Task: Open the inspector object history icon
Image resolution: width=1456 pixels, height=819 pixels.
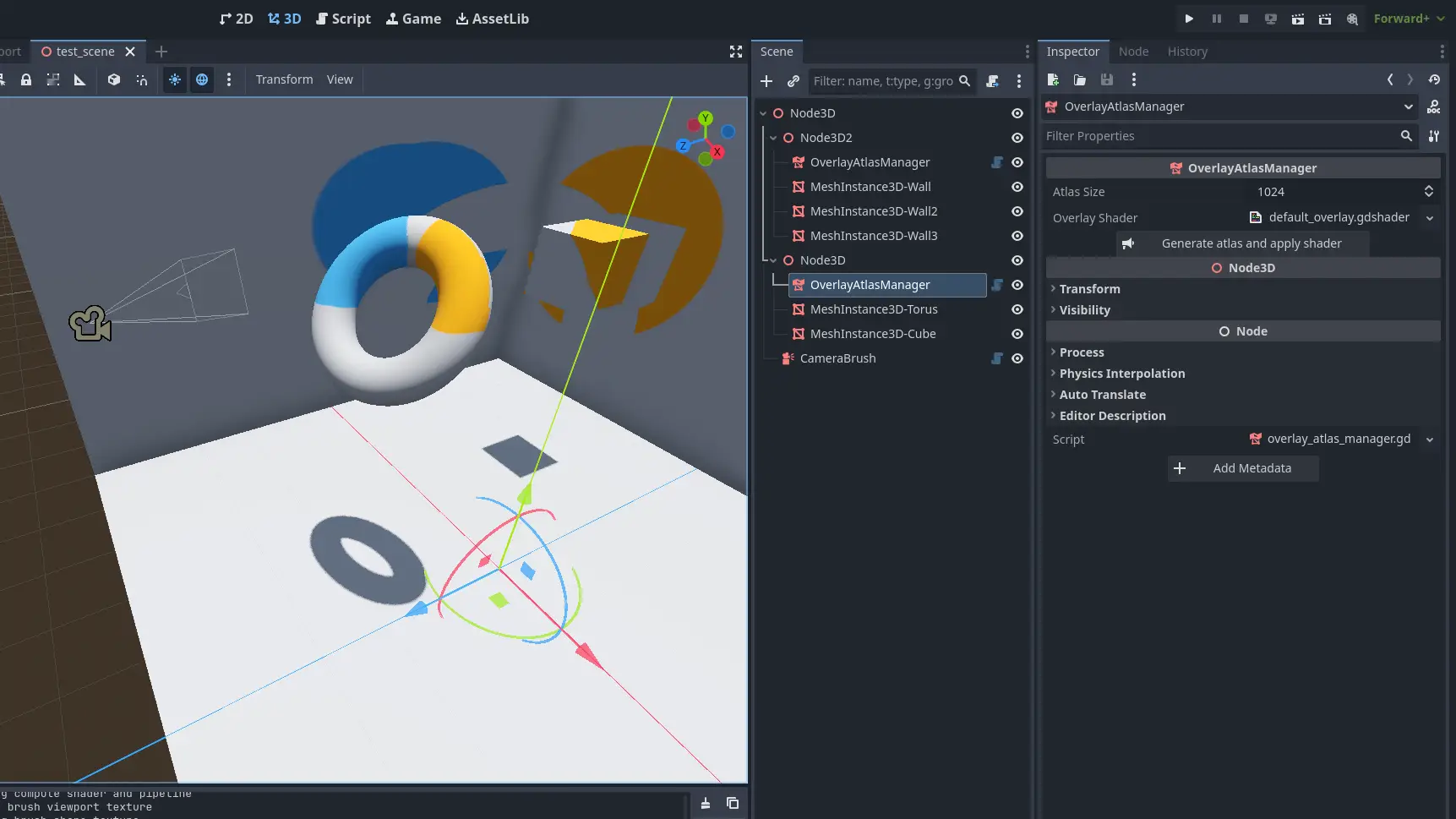Action: click(1434, 79)
